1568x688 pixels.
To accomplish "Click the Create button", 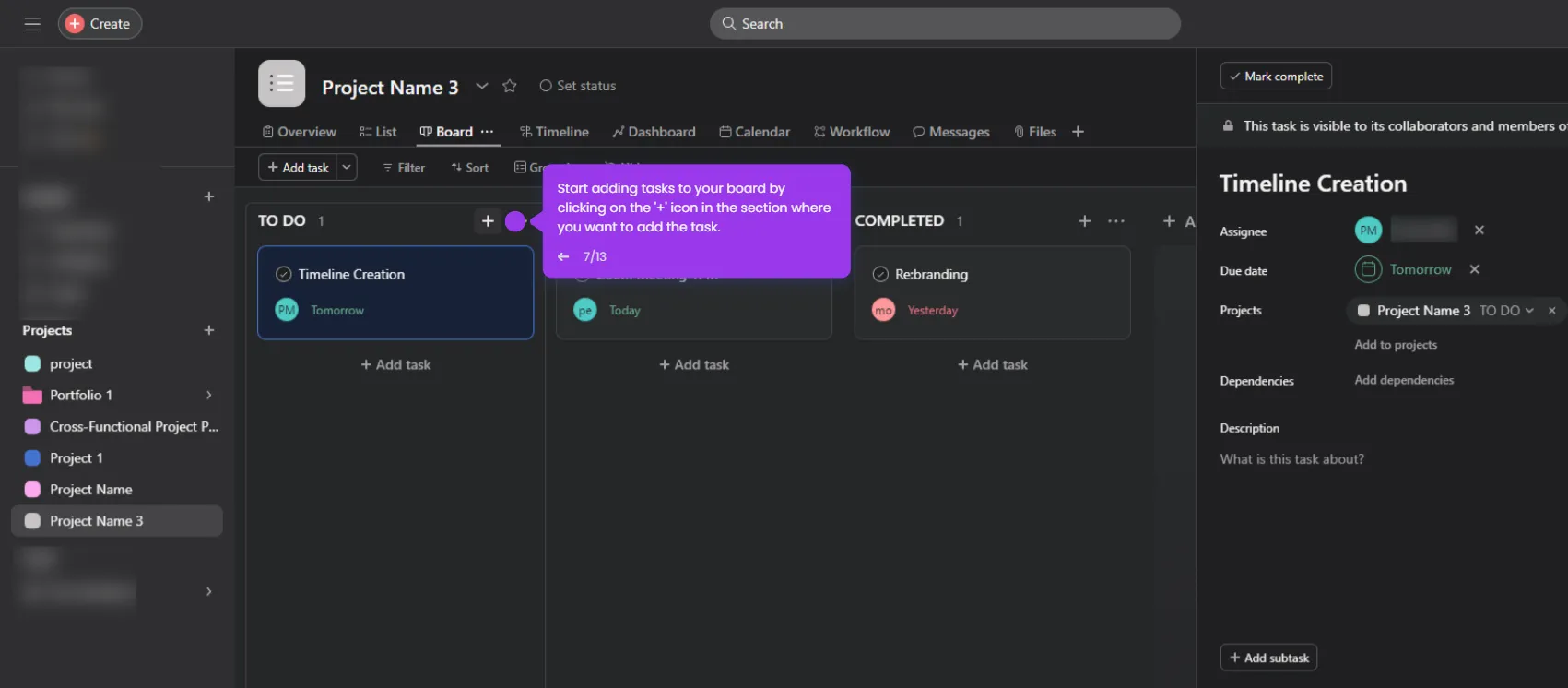I will coord(100,24).
